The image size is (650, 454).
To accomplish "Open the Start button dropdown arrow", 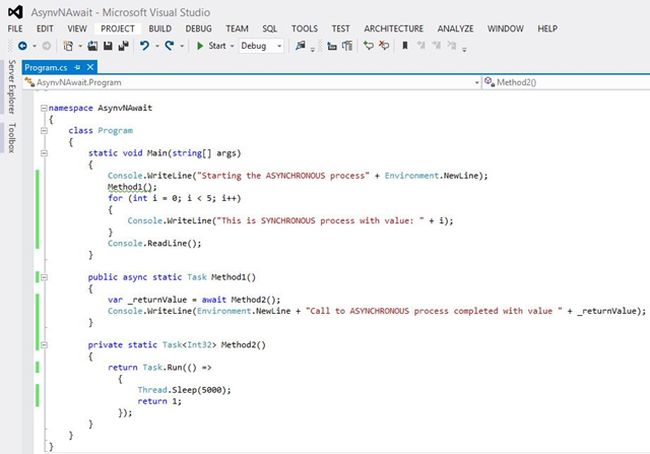I will click(x=232, y=46).
